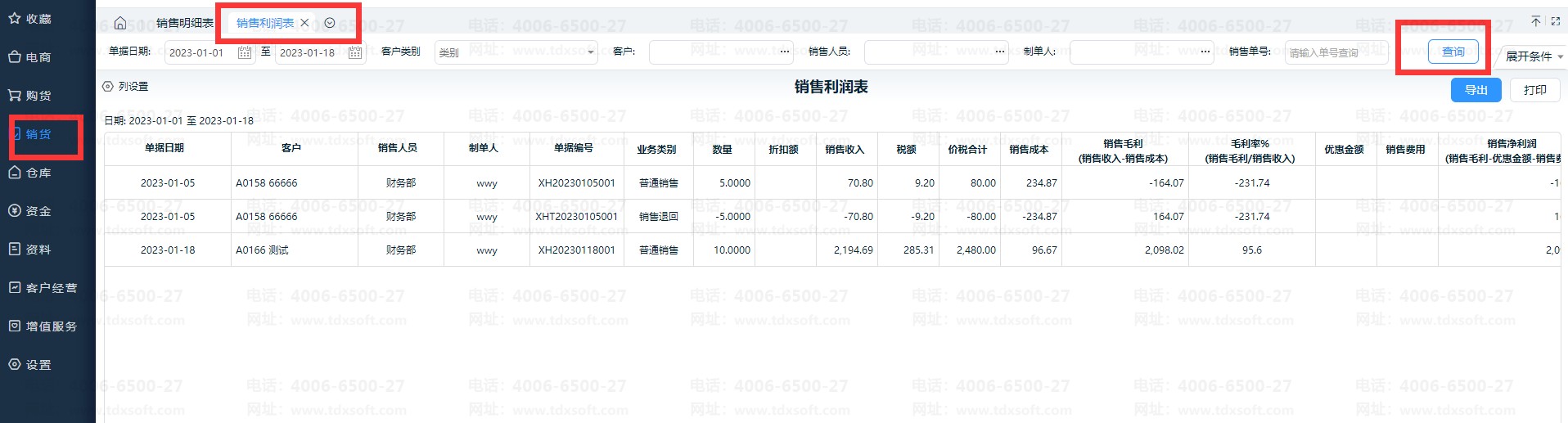Image resolution: width=1568 pixels, height=423 pixels.
Task: Open the 销售人员 picker ellipsis button
Action: click(x=1000, y=52)
